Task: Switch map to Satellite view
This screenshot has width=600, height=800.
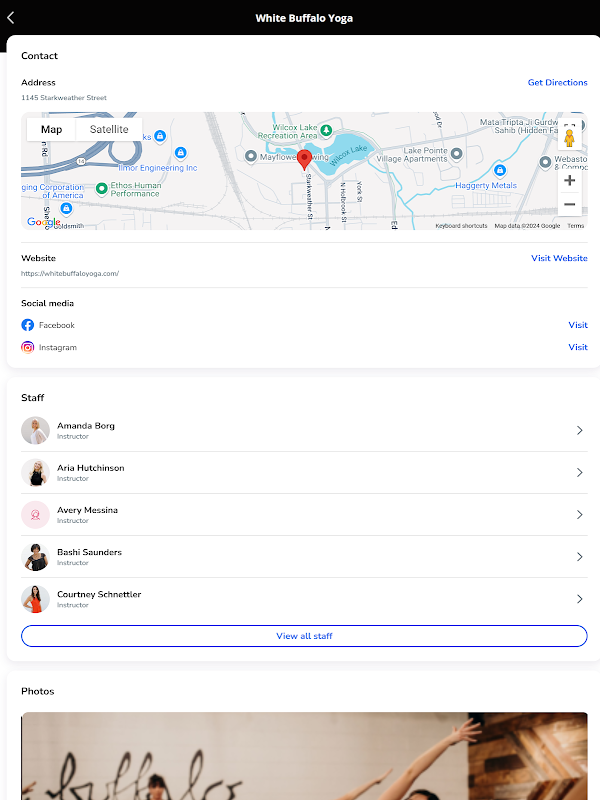Action: (x=109, y=130)
